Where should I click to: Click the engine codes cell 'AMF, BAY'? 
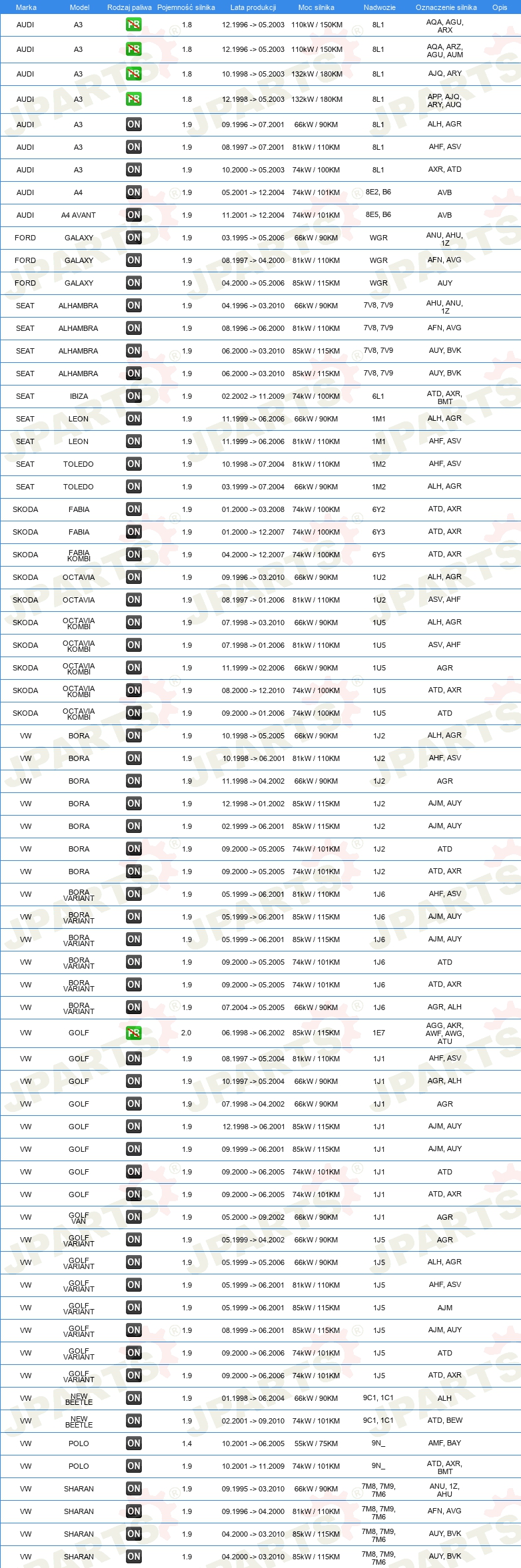(x=445, y=1443)
